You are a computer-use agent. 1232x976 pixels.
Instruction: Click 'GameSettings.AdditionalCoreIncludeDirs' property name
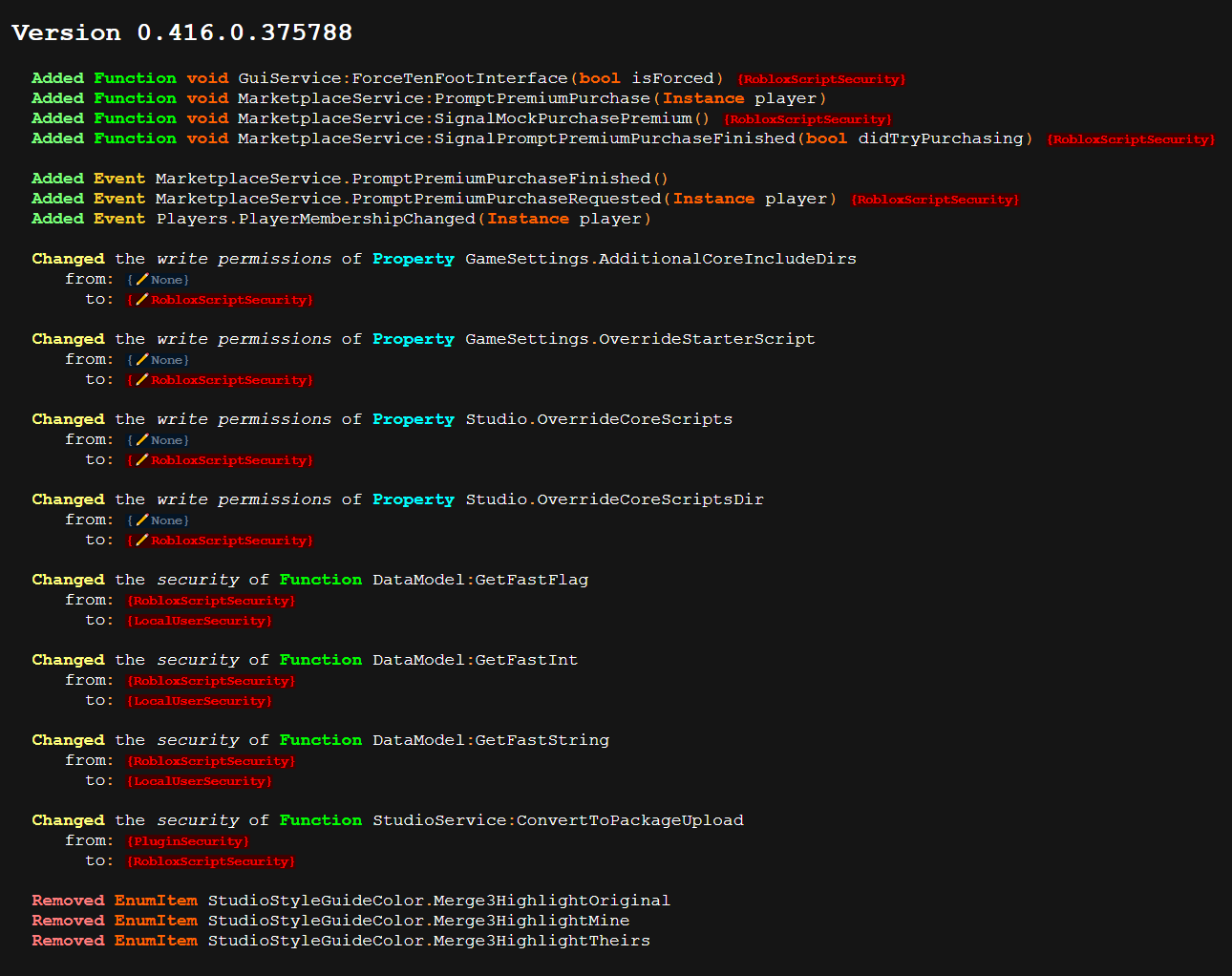click(x=661, y=259)
